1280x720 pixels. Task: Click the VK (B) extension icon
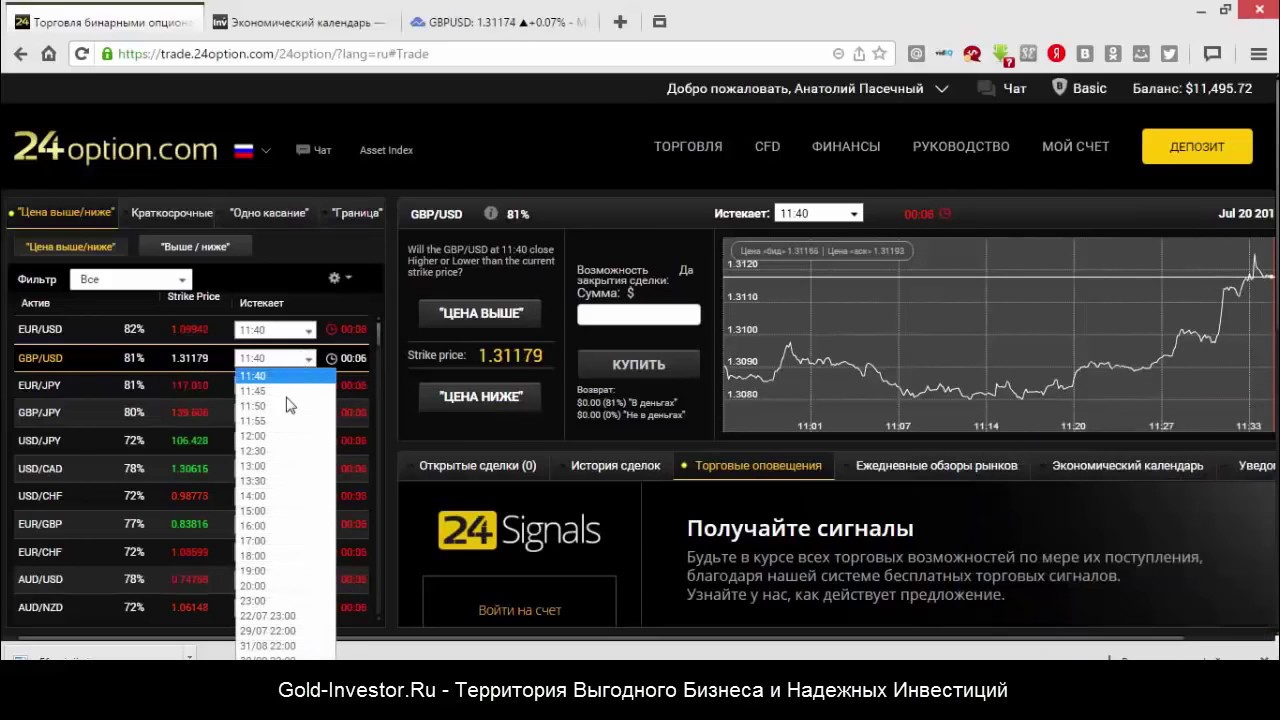1085,54
